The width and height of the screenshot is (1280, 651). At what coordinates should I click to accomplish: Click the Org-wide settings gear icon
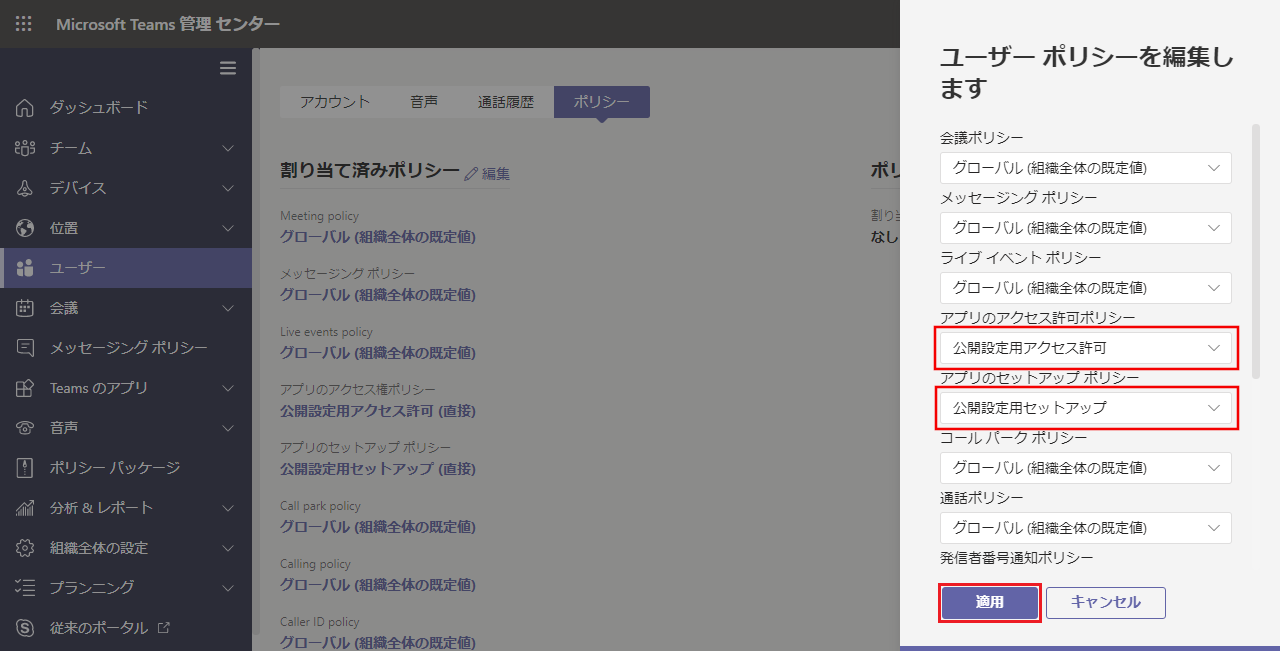click(x=26, y=547)
